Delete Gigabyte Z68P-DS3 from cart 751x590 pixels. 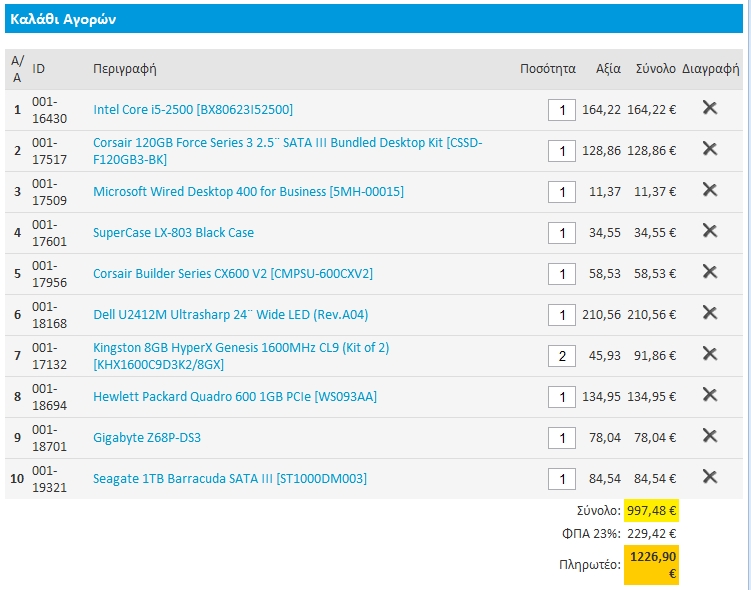click(710, 436)
